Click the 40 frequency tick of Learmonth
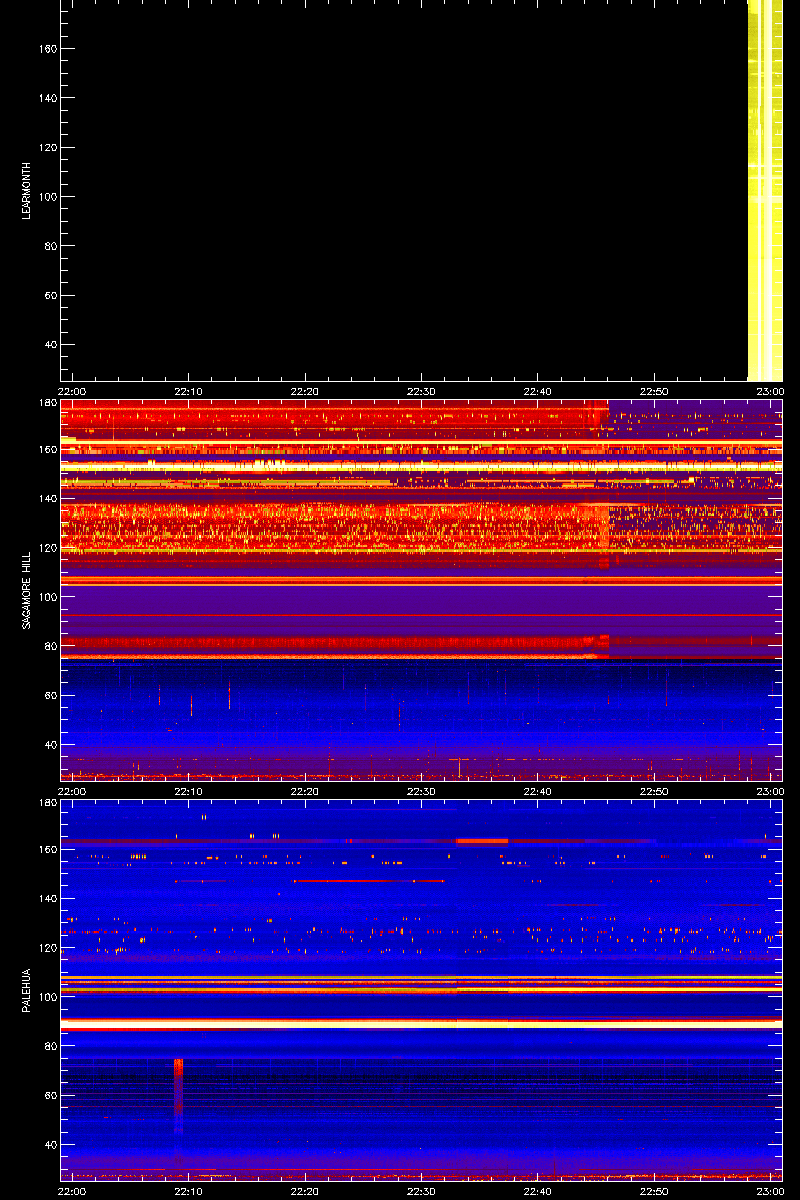Screen dimensions: 800x1200 tap(51, 345)
